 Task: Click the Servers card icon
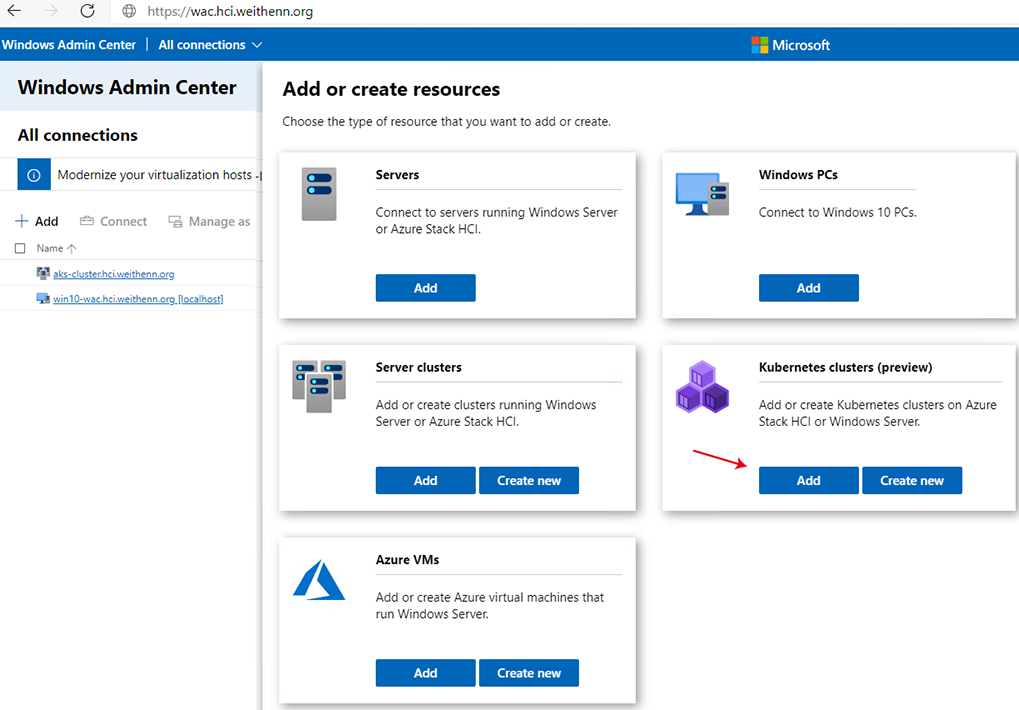click(319, 194)
